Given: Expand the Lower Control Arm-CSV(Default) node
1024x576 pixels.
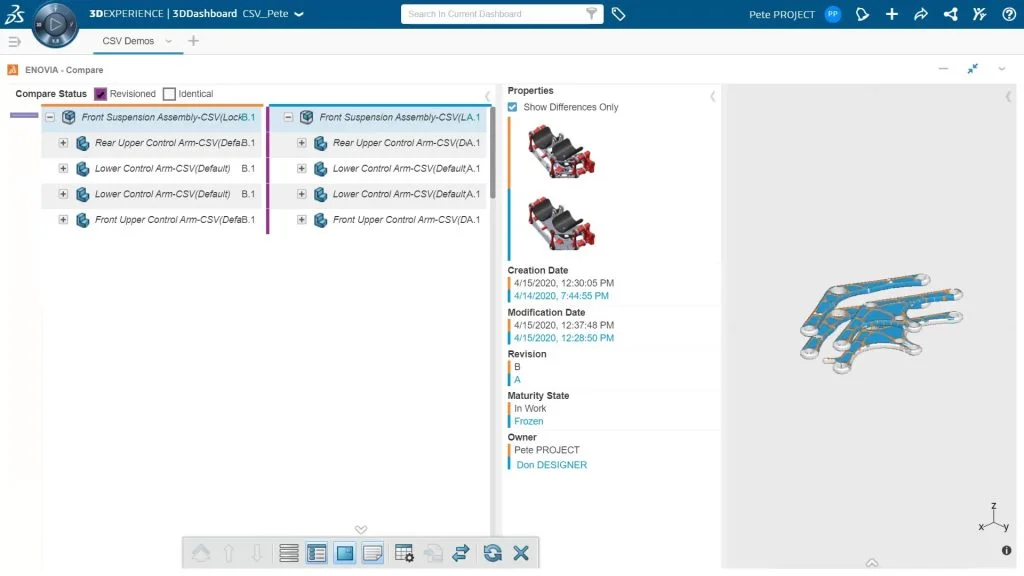Looking at the screenshot, I should click(x=63, y=168).
